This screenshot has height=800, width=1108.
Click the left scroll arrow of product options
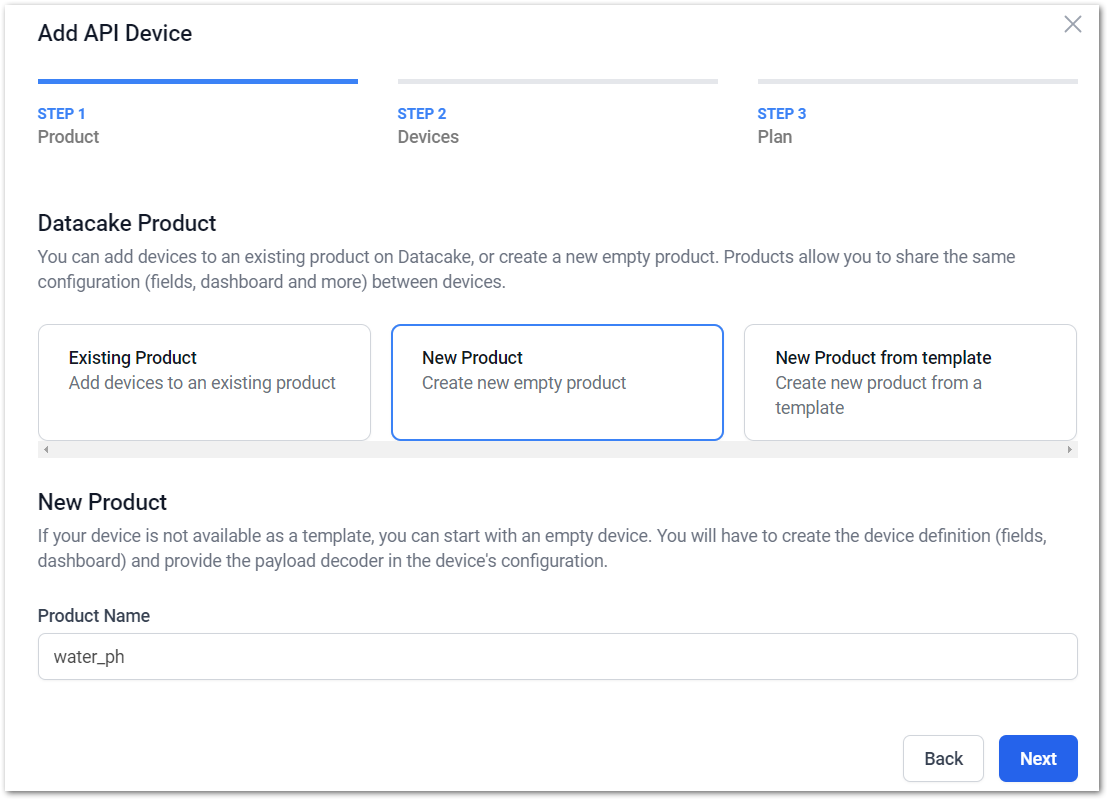46,449
